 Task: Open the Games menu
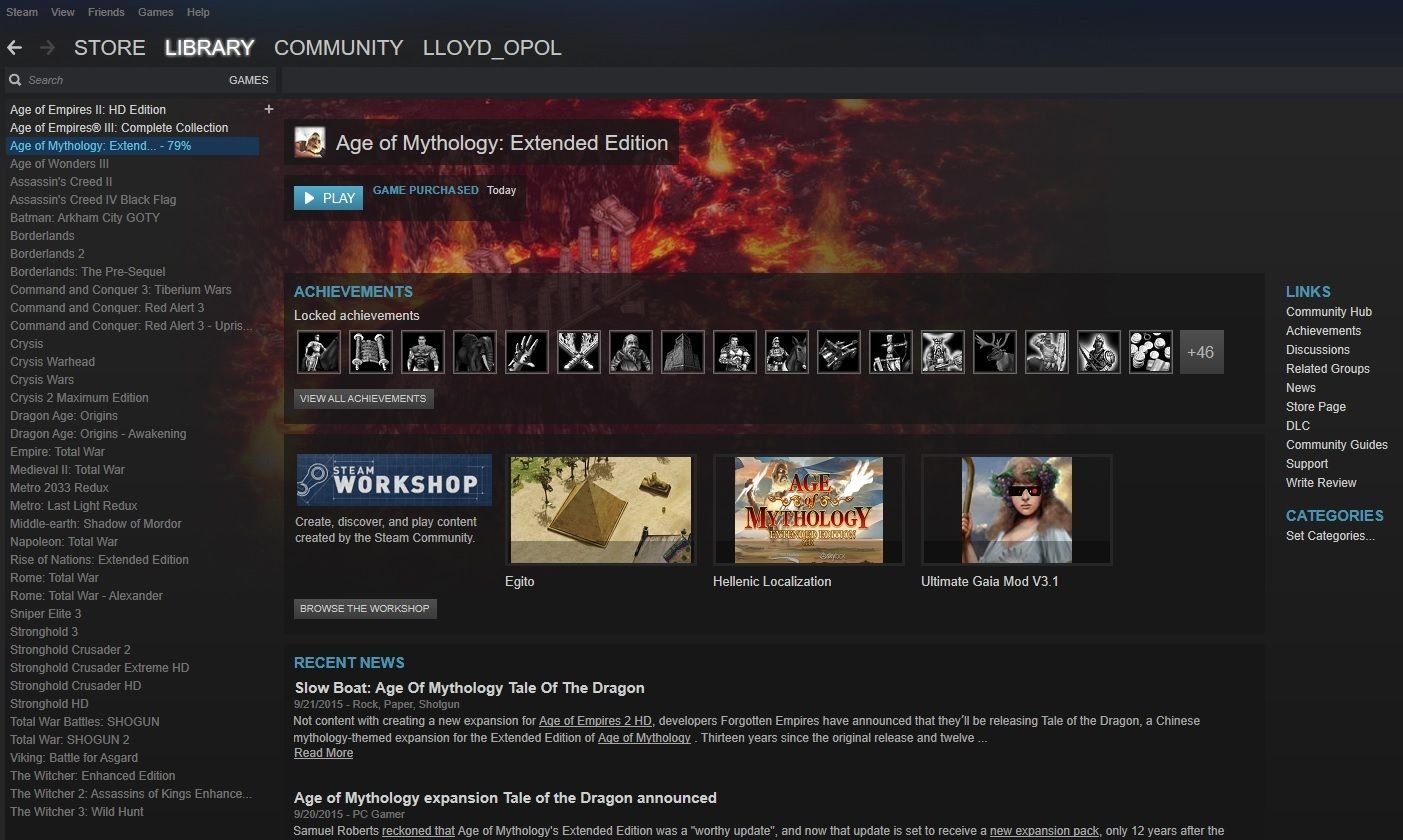tap(156, 12)
